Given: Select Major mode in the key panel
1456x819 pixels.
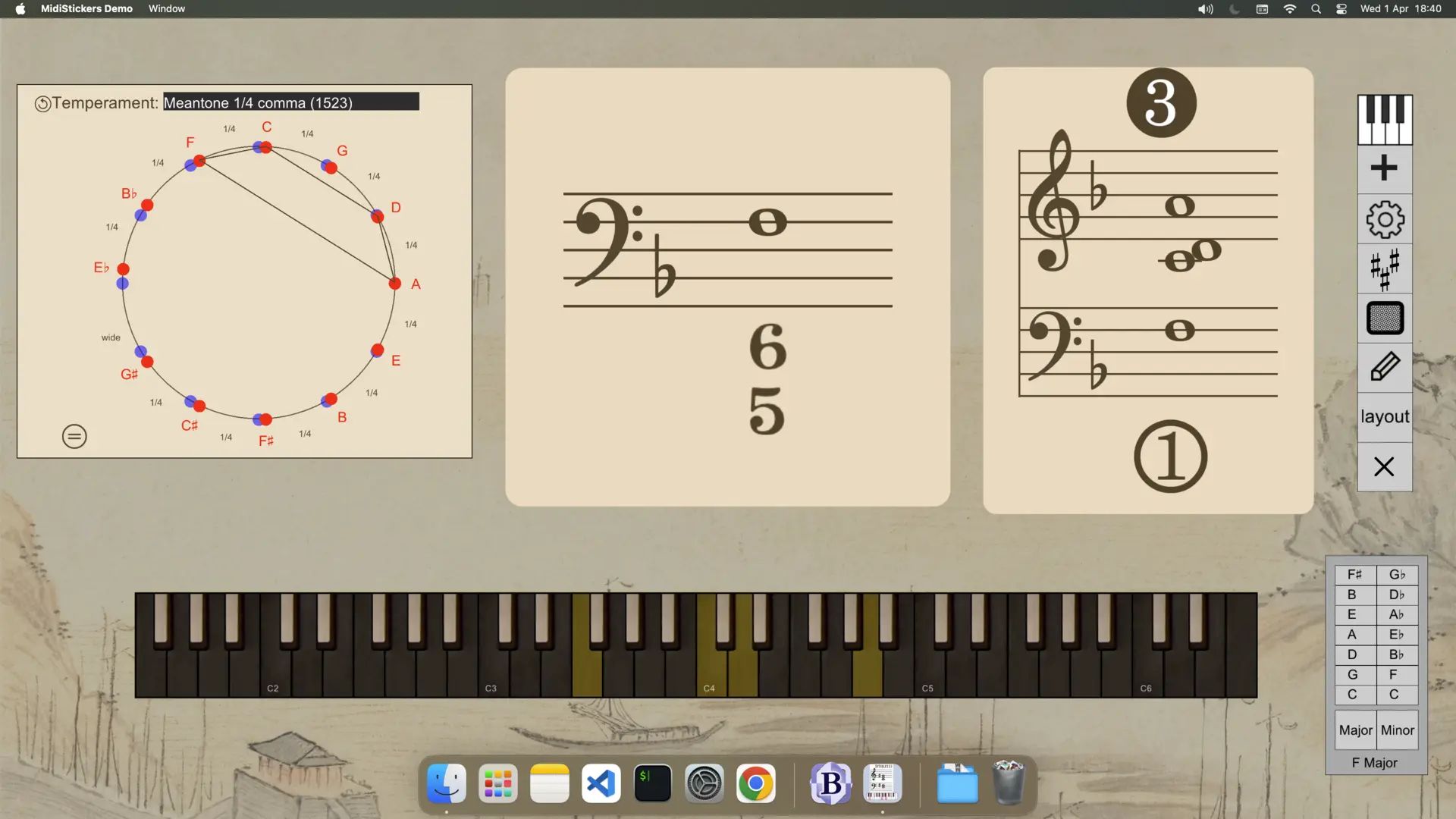Looking at the screenshot, I should pos(1356,730).
